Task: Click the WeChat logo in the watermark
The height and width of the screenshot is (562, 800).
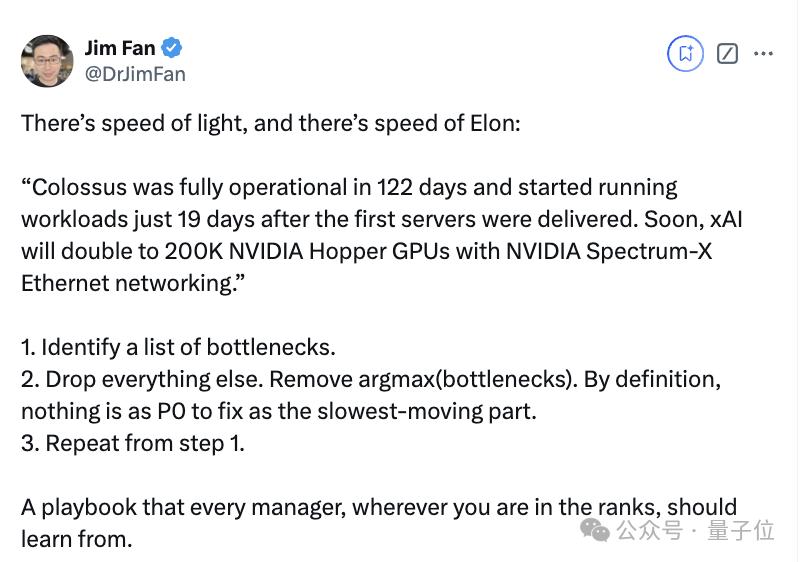Action: coord(596,530)
